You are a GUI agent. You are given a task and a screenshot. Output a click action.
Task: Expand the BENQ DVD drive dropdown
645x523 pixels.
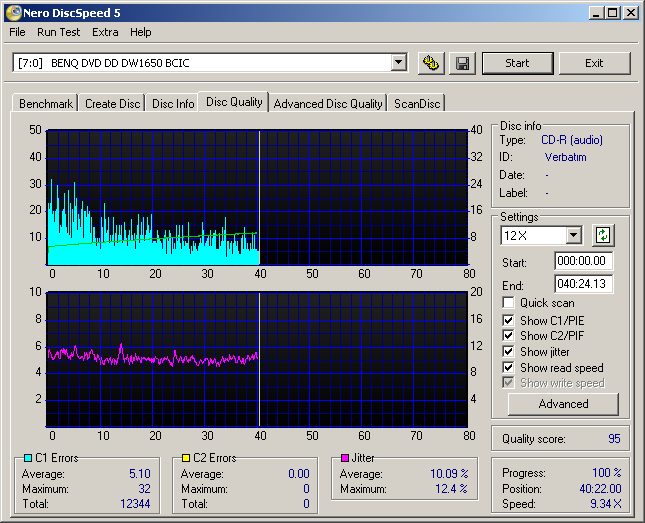tap(398, 63)
